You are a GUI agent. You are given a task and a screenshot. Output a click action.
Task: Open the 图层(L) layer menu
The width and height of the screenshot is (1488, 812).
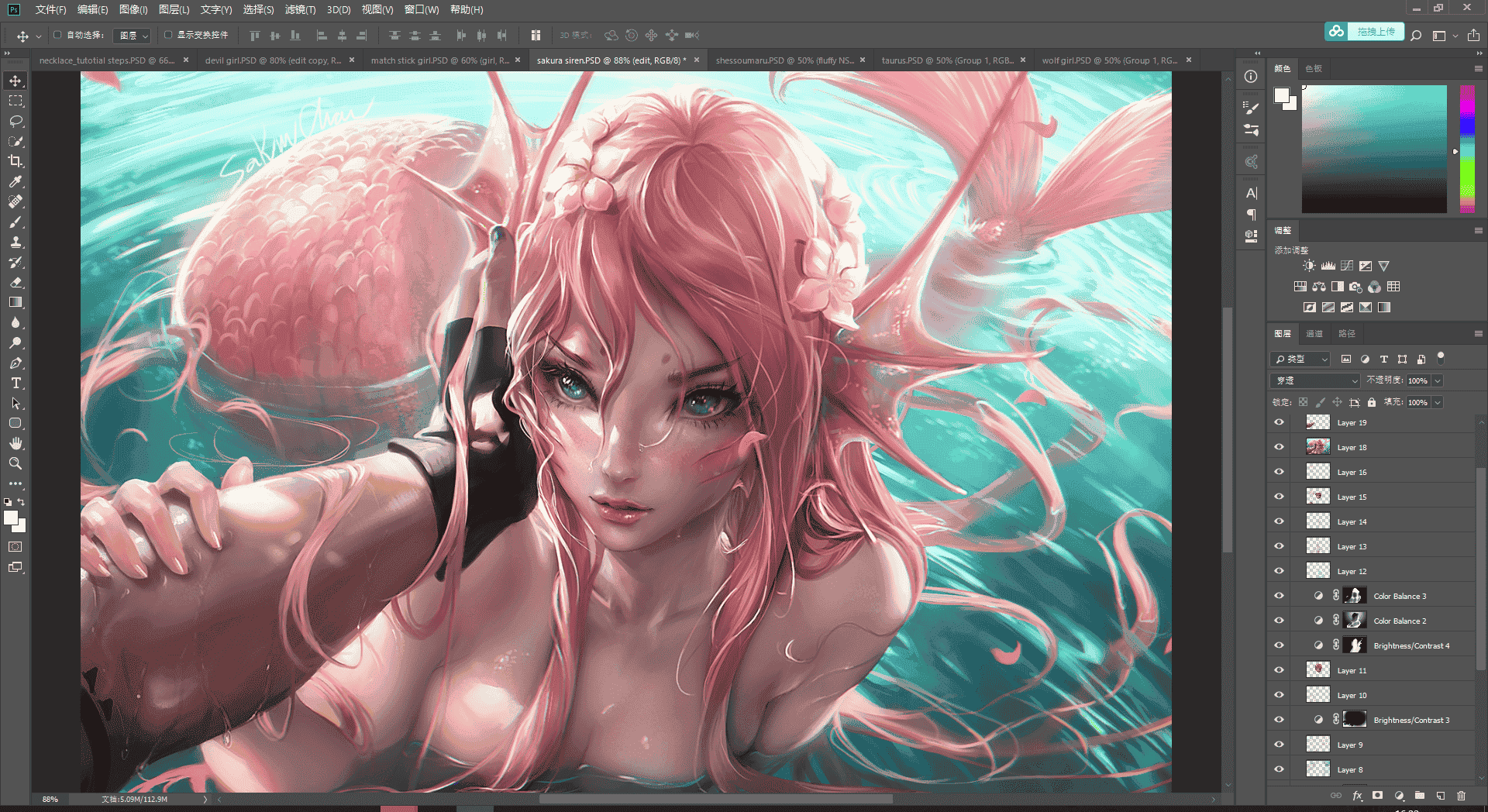pyautogui.click(x=174, y=9)
